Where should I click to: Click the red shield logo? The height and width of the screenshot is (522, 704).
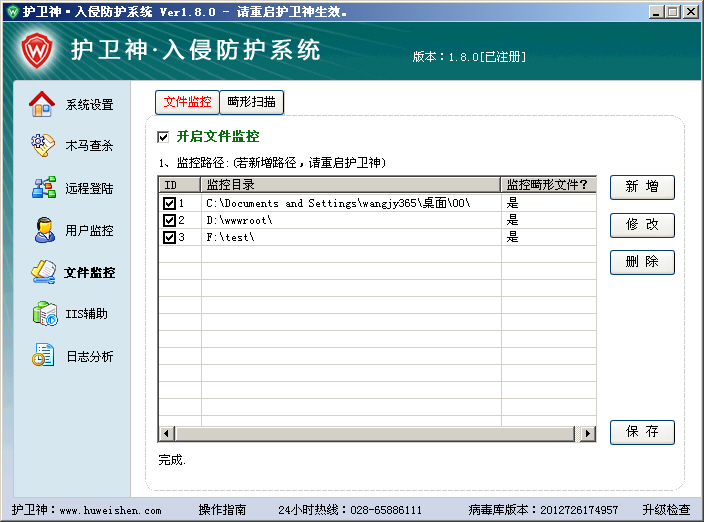tap(37, 50)
